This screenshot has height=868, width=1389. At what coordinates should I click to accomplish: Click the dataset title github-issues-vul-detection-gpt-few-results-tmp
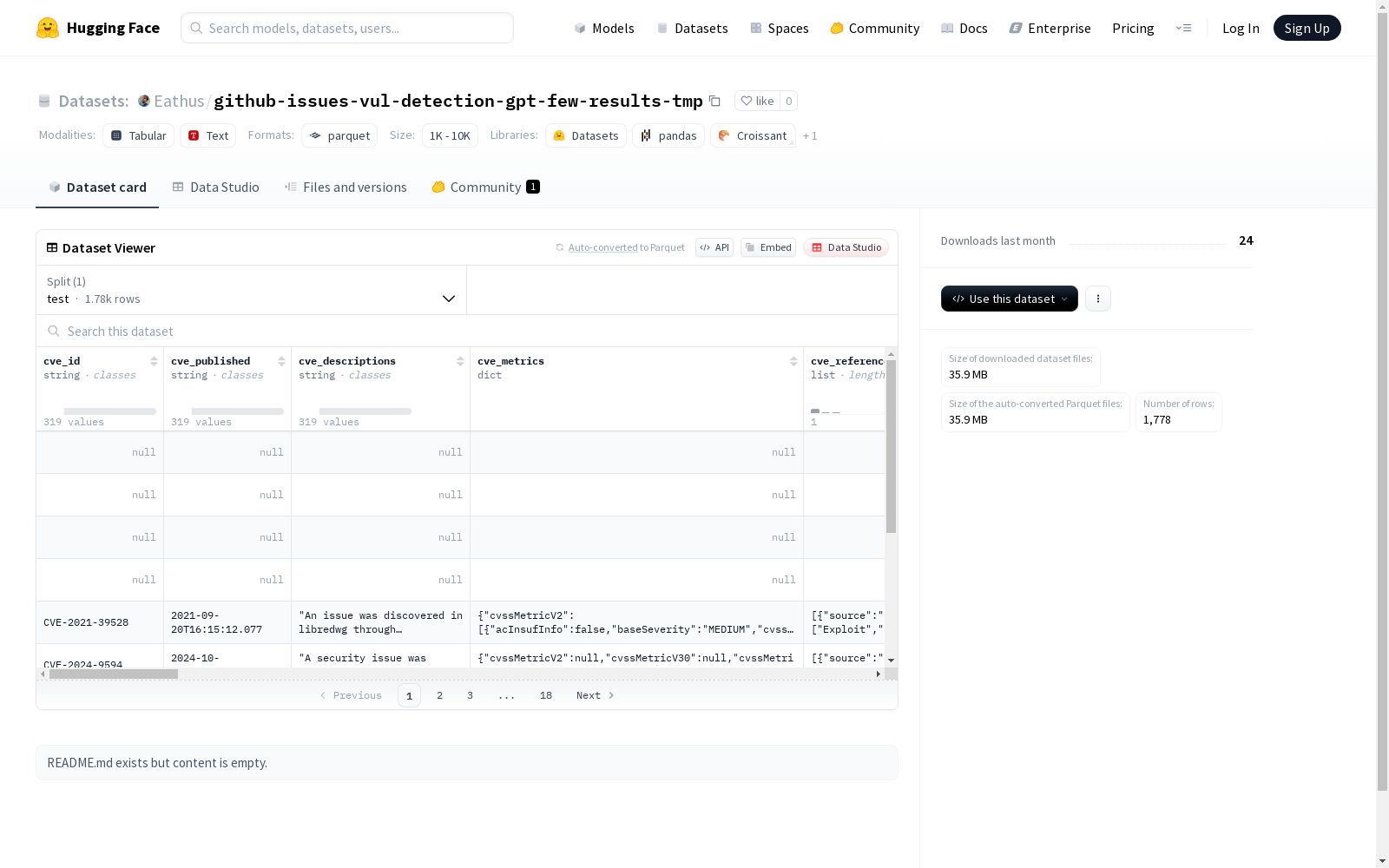[458, 101]
